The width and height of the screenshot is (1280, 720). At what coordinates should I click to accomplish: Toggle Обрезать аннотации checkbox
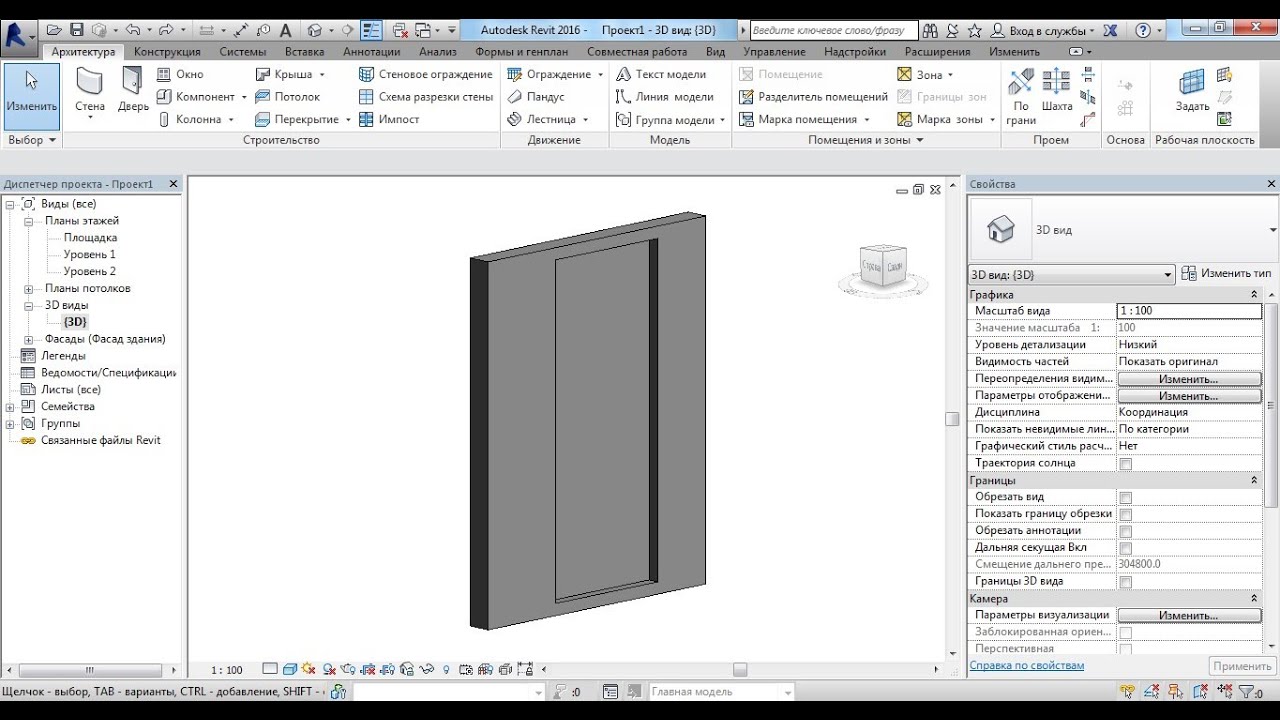point(1125,532)
